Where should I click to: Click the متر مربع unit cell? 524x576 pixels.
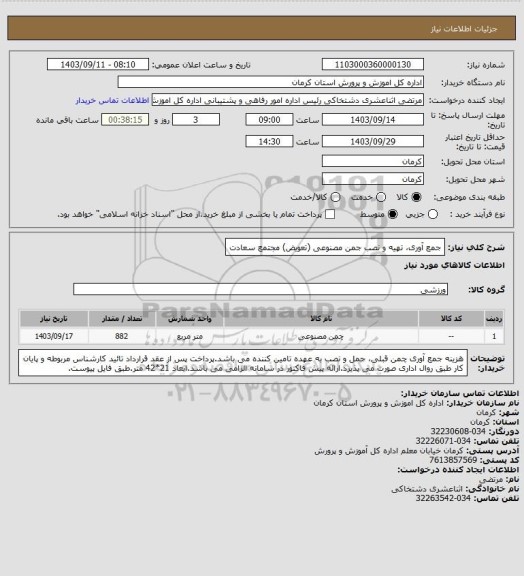coord(190,336)
